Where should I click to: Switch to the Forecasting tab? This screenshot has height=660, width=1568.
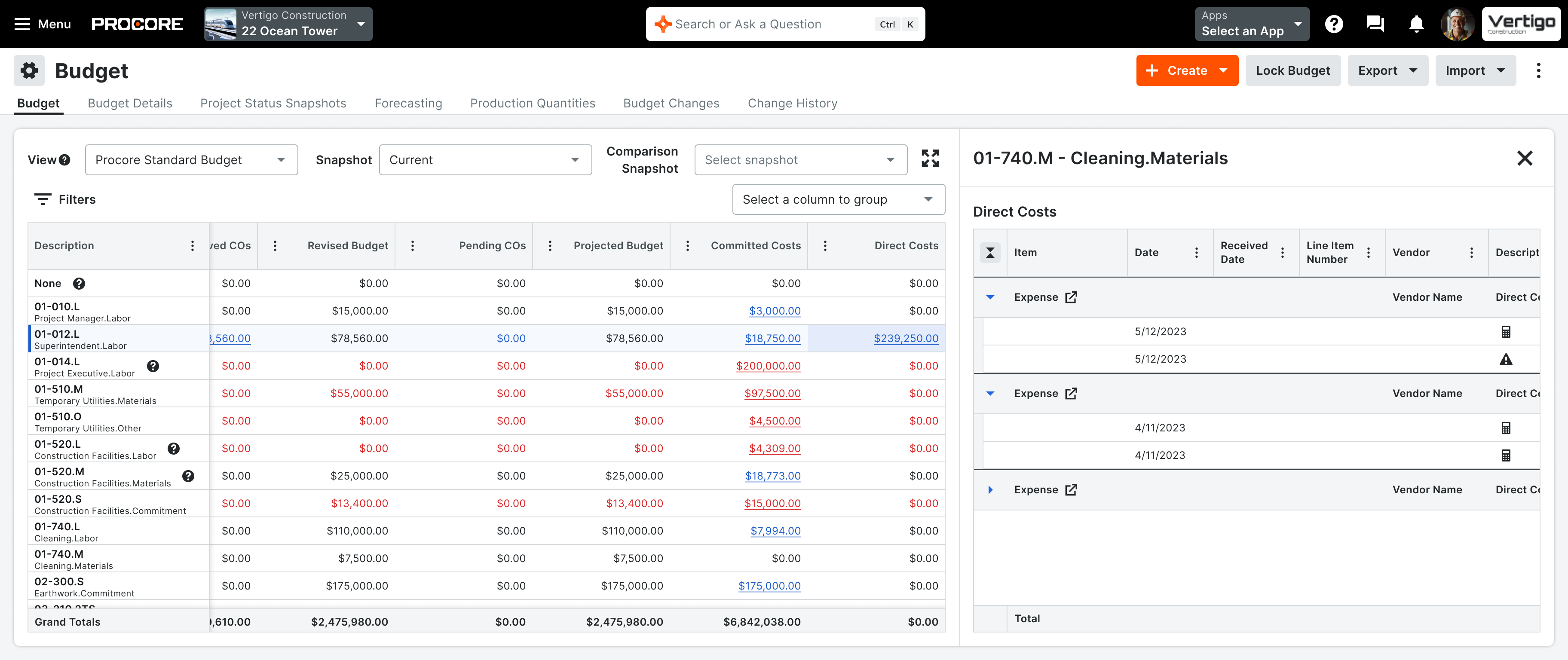[x=408, y=104]
